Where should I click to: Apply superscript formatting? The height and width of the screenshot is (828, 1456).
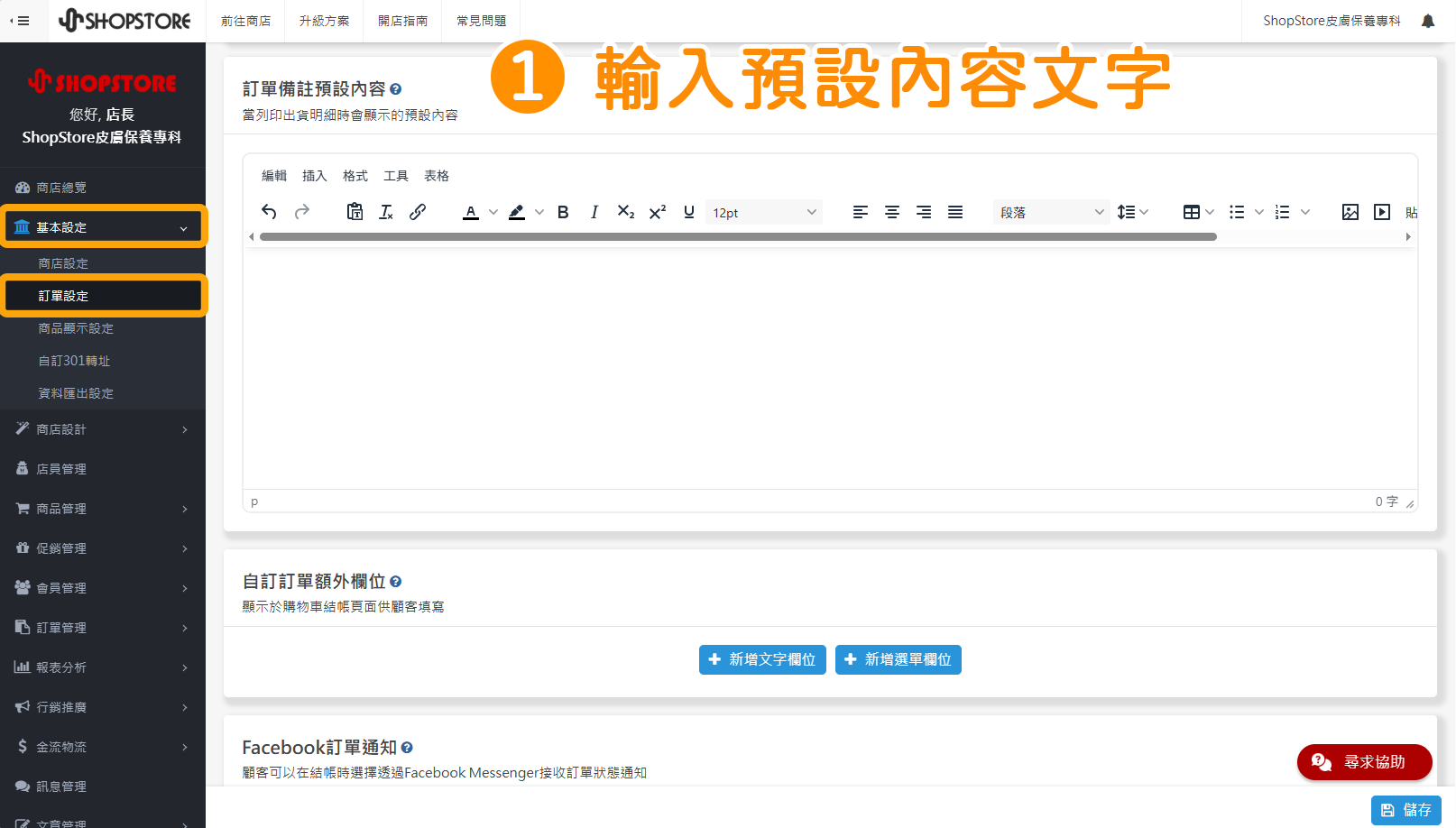658,212
